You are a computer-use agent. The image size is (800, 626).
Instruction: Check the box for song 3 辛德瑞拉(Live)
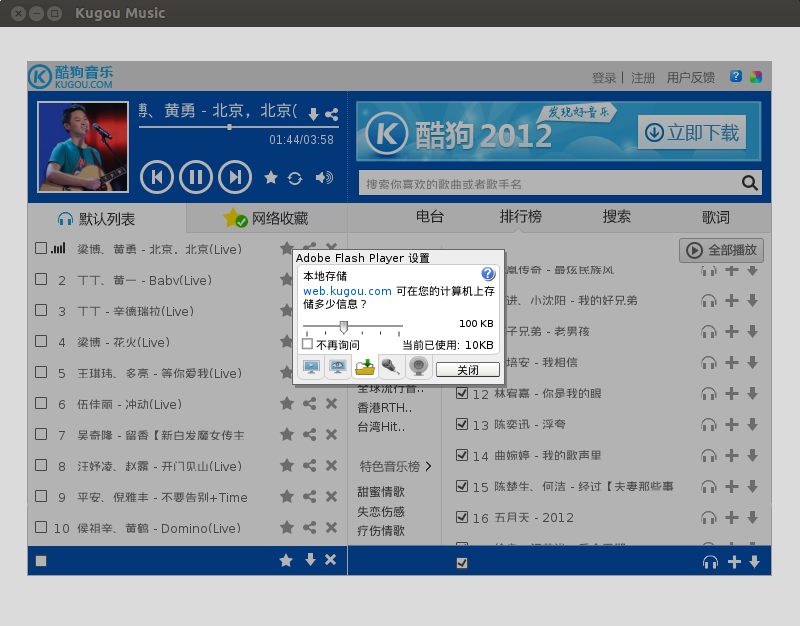coord(41,310)
